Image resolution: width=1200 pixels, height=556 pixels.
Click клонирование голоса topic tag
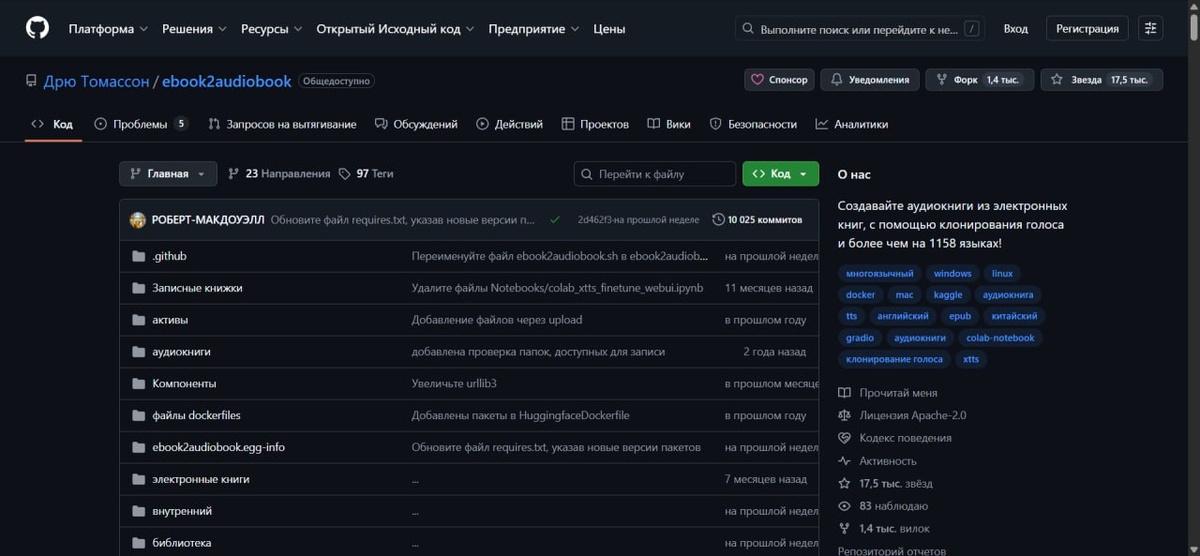[894, 359]
